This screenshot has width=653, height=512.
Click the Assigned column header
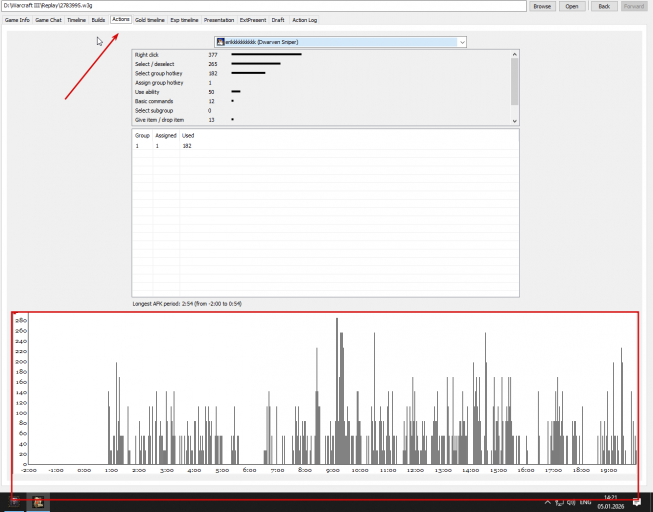click(x=166, y=135)
